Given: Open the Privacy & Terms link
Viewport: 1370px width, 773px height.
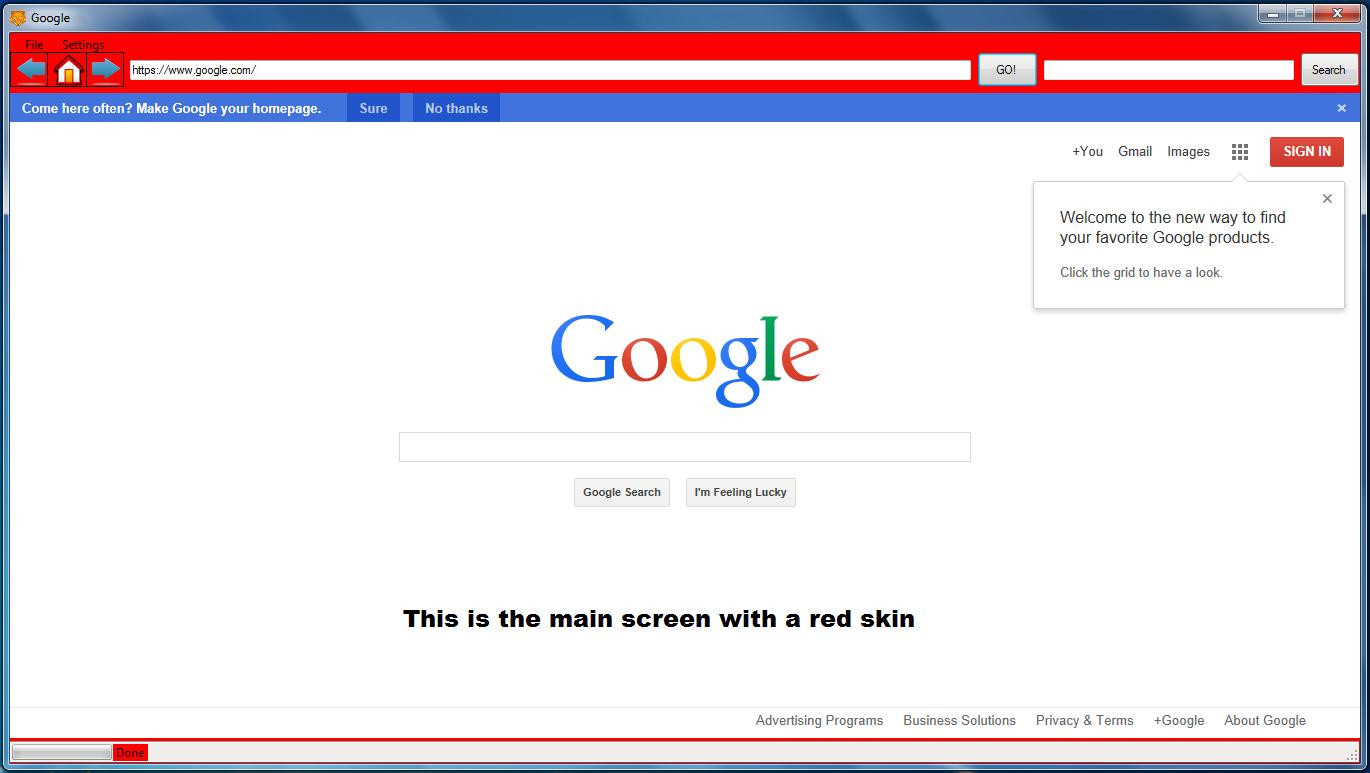Looking at the screenshot, I should (x=1084, y=720).
